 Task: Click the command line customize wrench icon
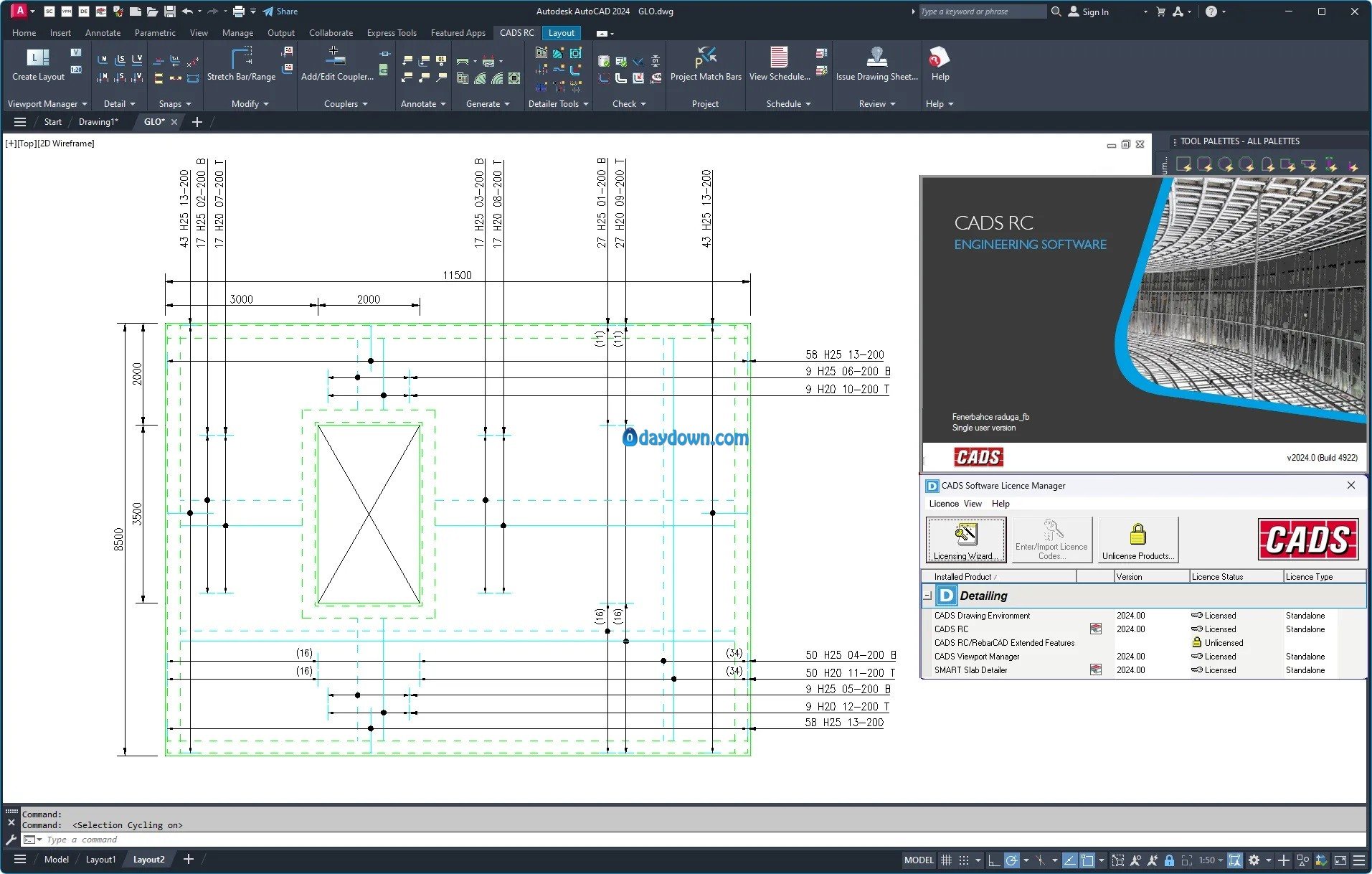[11, 840]
